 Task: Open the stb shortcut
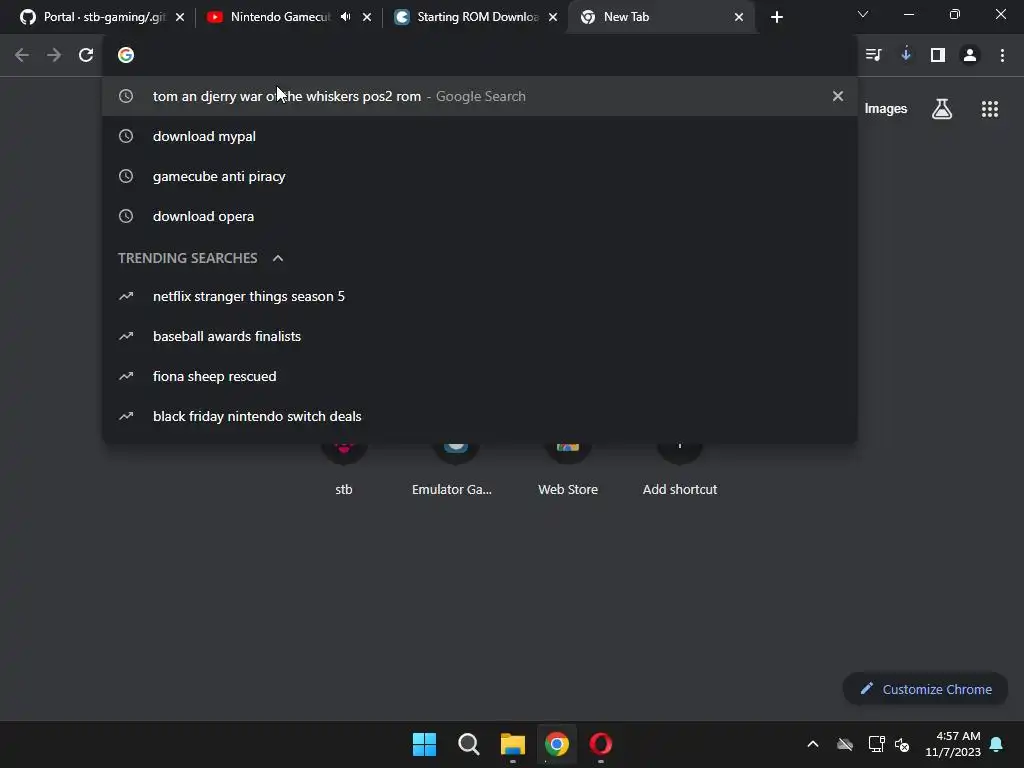(x=344, y=470)
